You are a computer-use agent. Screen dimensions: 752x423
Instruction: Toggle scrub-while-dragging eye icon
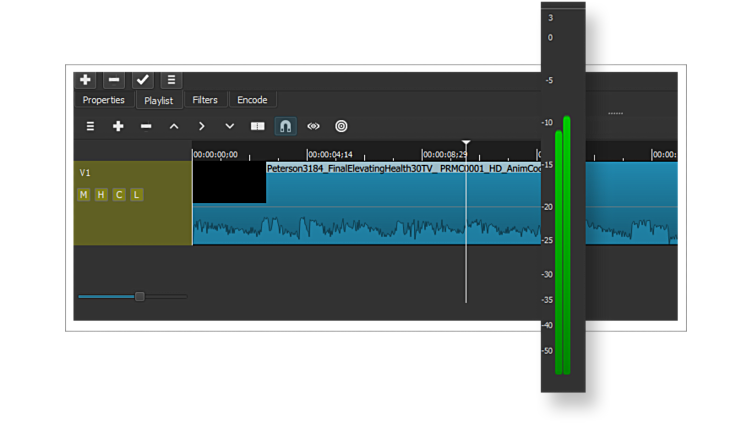313,127
